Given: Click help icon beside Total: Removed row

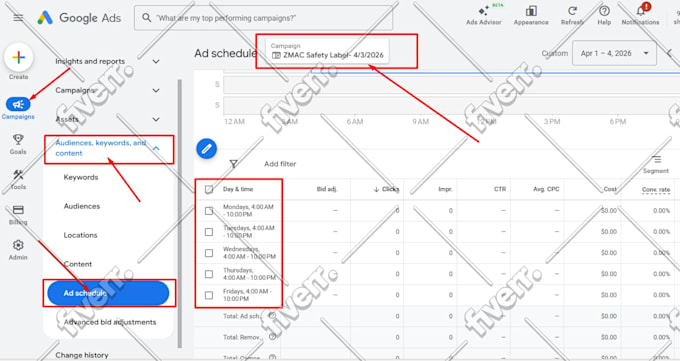Looking at the screenshot, I should click(x=272, y=337).
